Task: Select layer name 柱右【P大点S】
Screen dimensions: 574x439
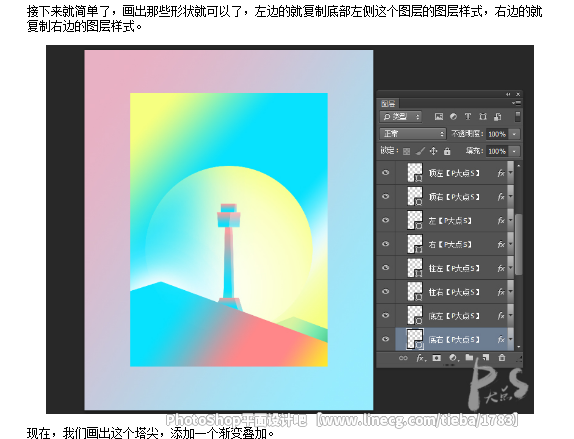Action: [454, 292]
